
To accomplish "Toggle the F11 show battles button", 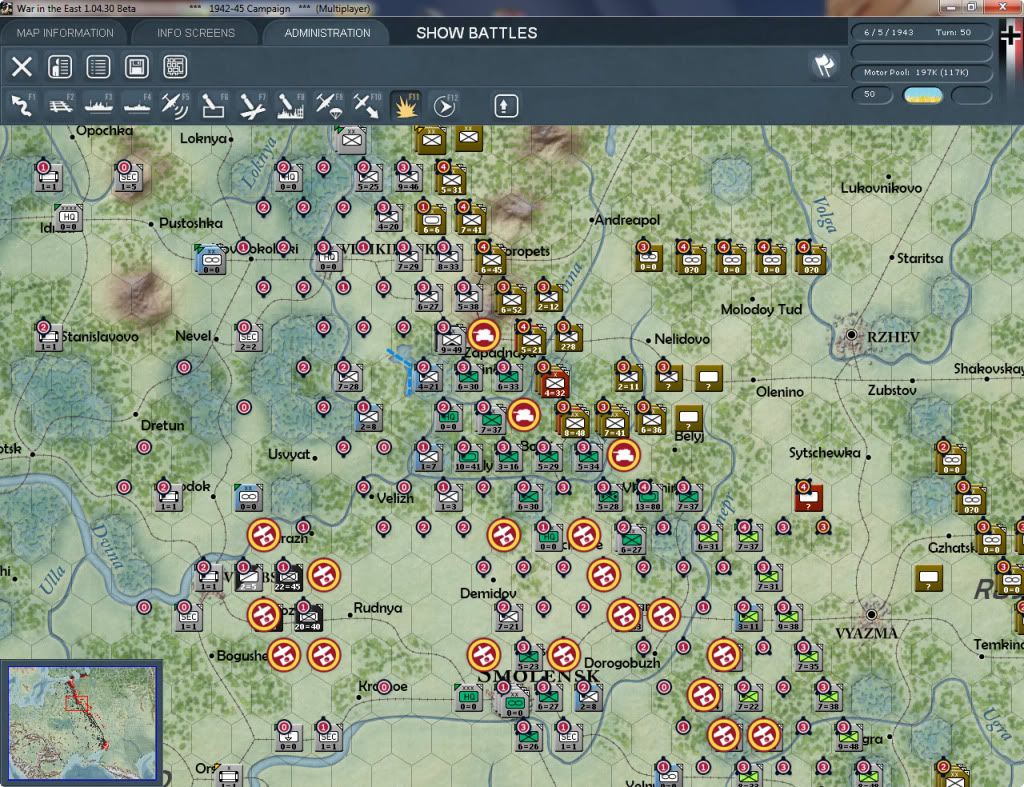I will [x=406, y=106].
